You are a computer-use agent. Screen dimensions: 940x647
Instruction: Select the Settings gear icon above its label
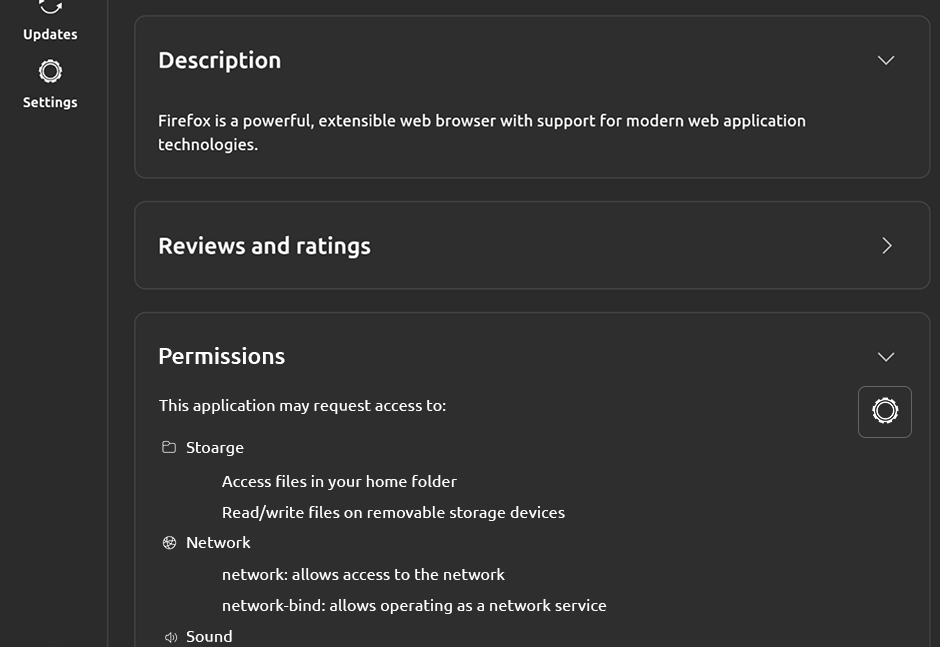click(50, 71)
